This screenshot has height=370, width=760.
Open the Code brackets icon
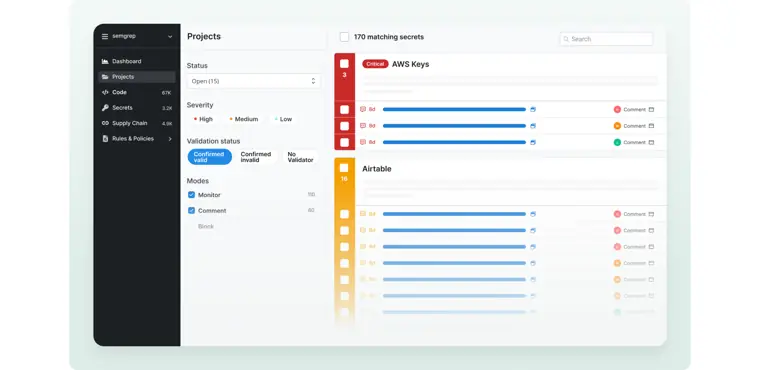tap(105, 92)
